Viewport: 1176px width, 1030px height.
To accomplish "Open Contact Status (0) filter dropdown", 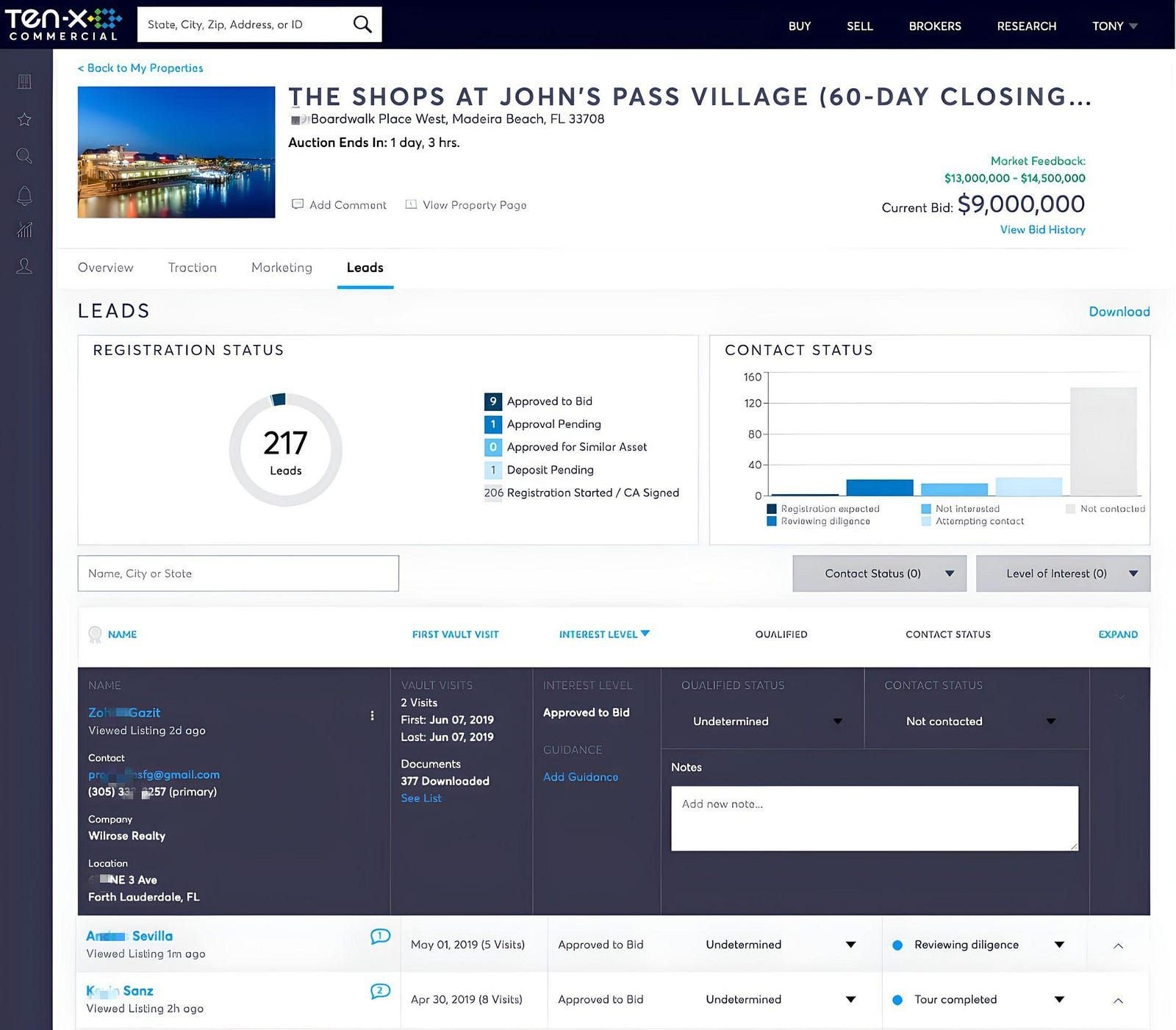I will tap(879, 573).
